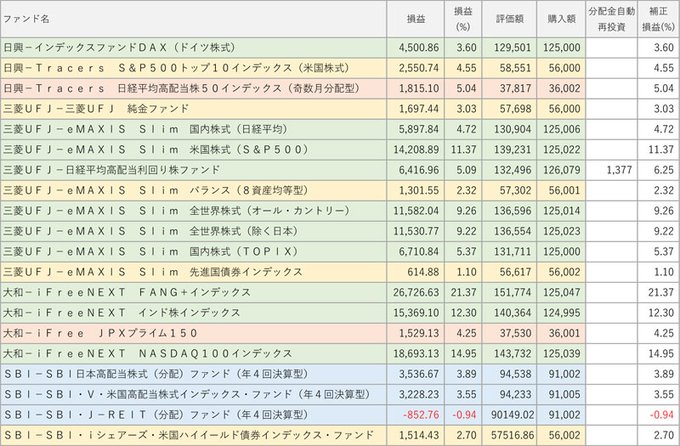Image resolution: width=680 pixels, height=446 pixels.
Task: Select the 購入額 column header
Action: (x=561, y=19)
